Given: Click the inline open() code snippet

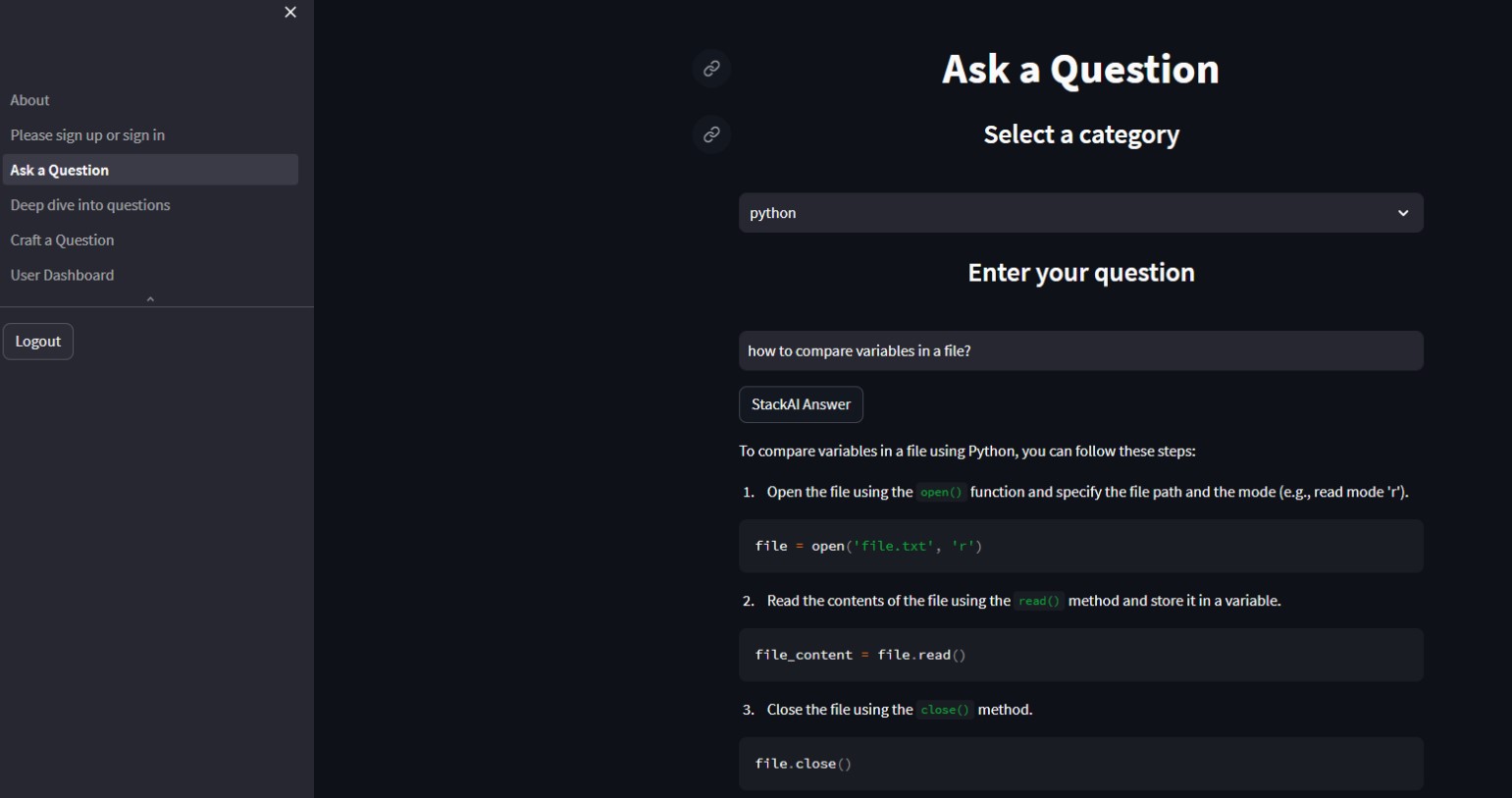Looking at the screenshot, I should [941, 493].
